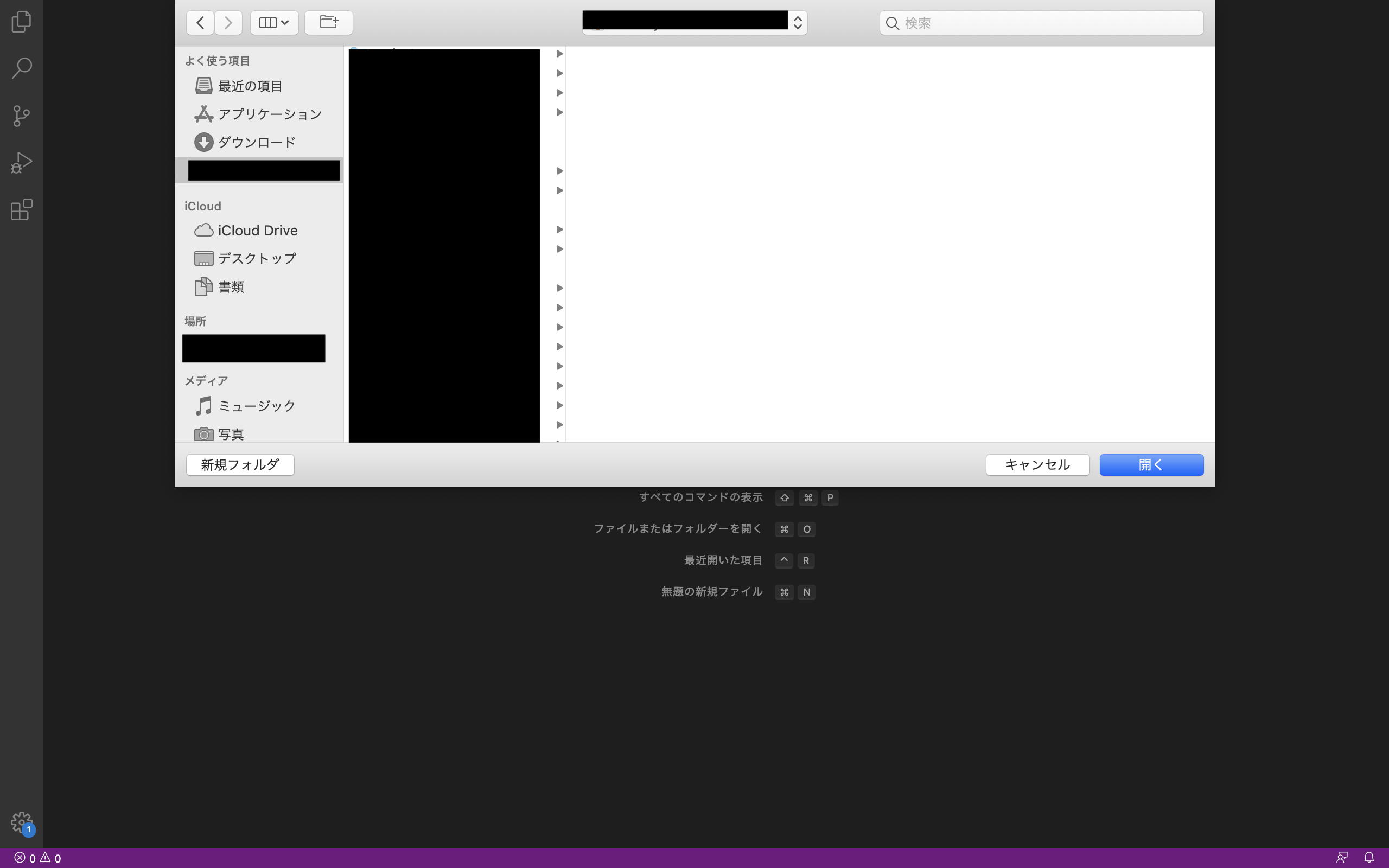Create a new folder via toolbar icon
The height and width of the screenshot is (868, 1389).
pos(328,22)
